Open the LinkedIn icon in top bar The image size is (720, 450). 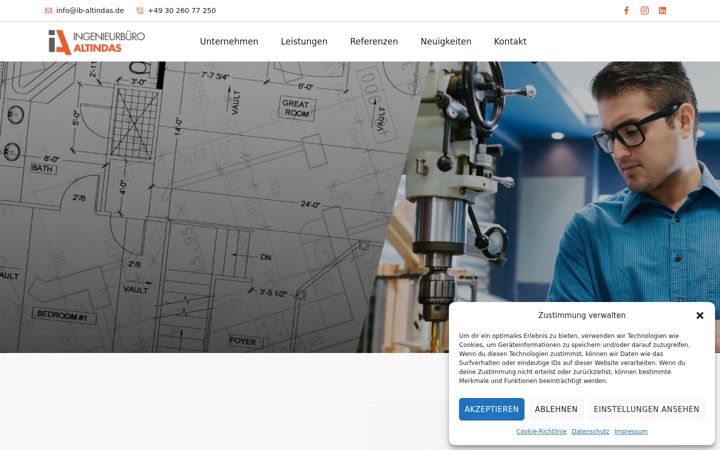click(x=662, y=11)
